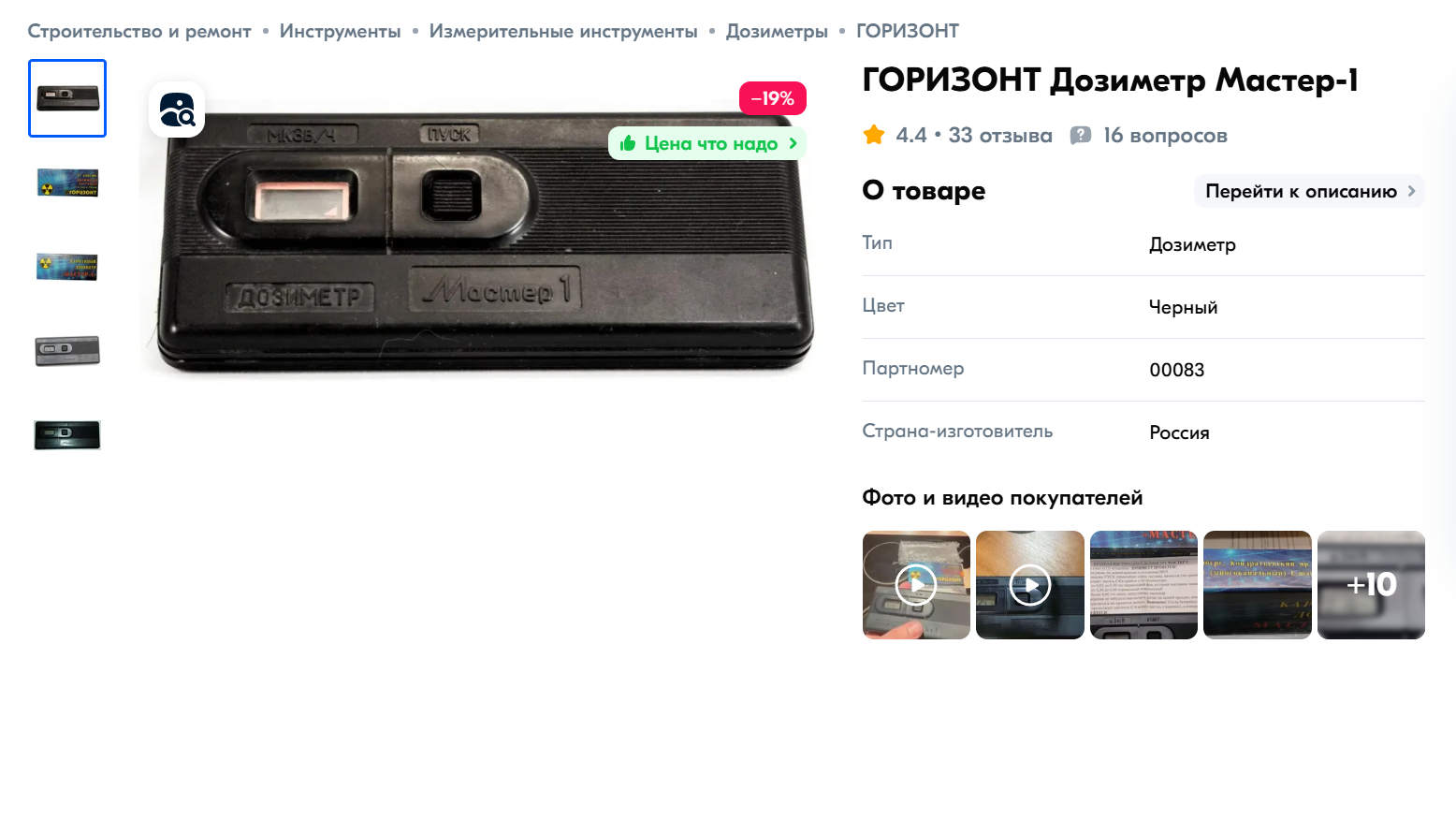1456x820 pixels.
Task: Click the orange rating star icon
Action: (x=874, y=135)
